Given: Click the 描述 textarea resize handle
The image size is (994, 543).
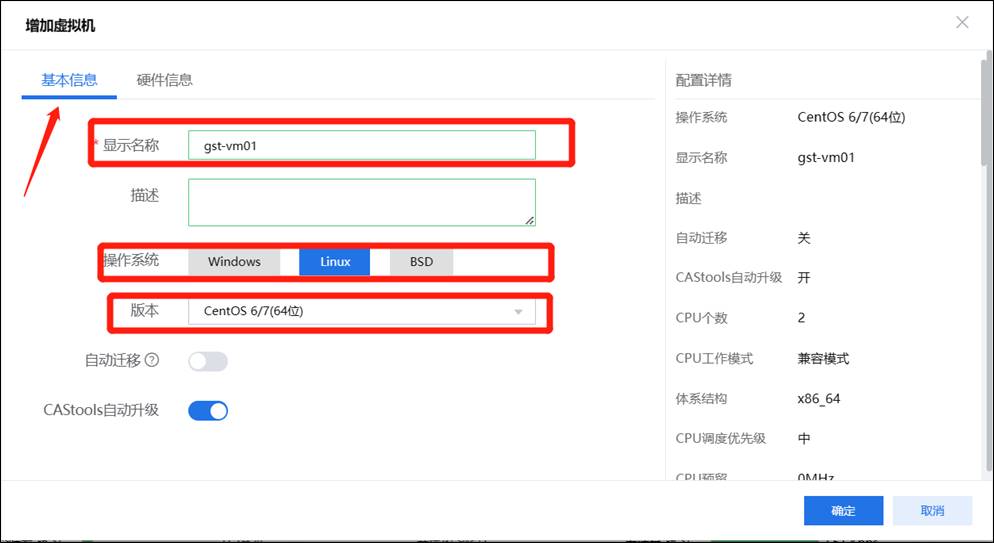Looking at the screenshot, I should coord(529,220).
